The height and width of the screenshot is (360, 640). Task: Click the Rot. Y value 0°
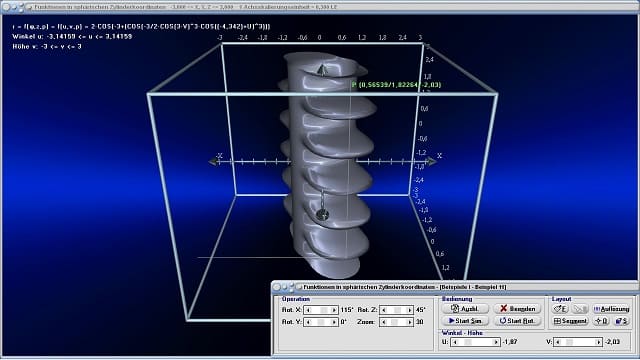pyautogui.click(x=344, y=322)
